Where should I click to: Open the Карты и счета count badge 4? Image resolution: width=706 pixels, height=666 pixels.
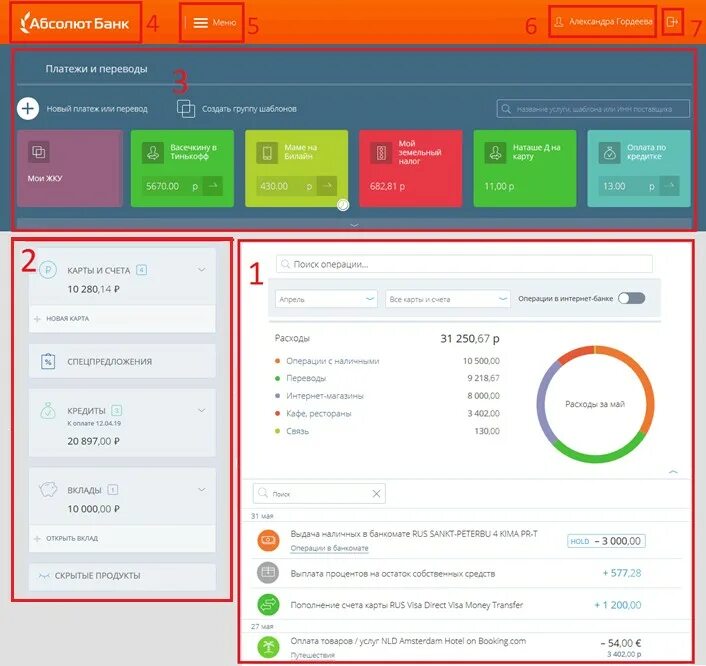point(141,270)
